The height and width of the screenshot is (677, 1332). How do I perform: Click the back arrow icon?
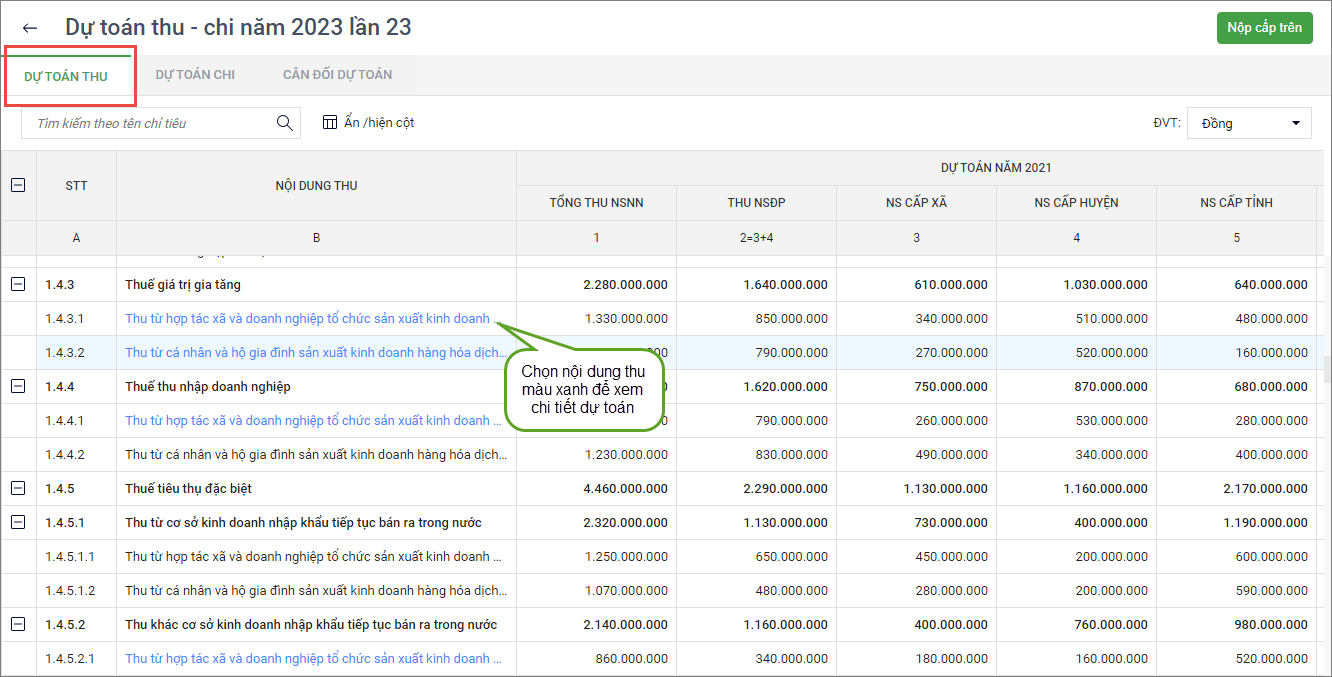[x=30, y=28]
